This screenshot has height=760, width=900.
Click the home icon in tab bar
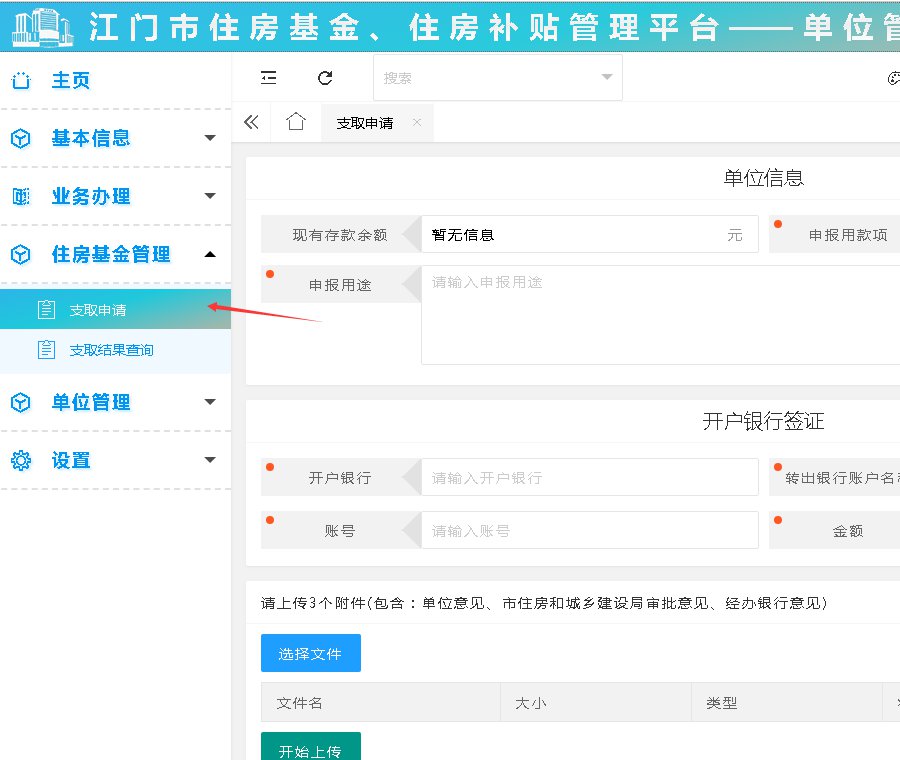tap(295, 122)
